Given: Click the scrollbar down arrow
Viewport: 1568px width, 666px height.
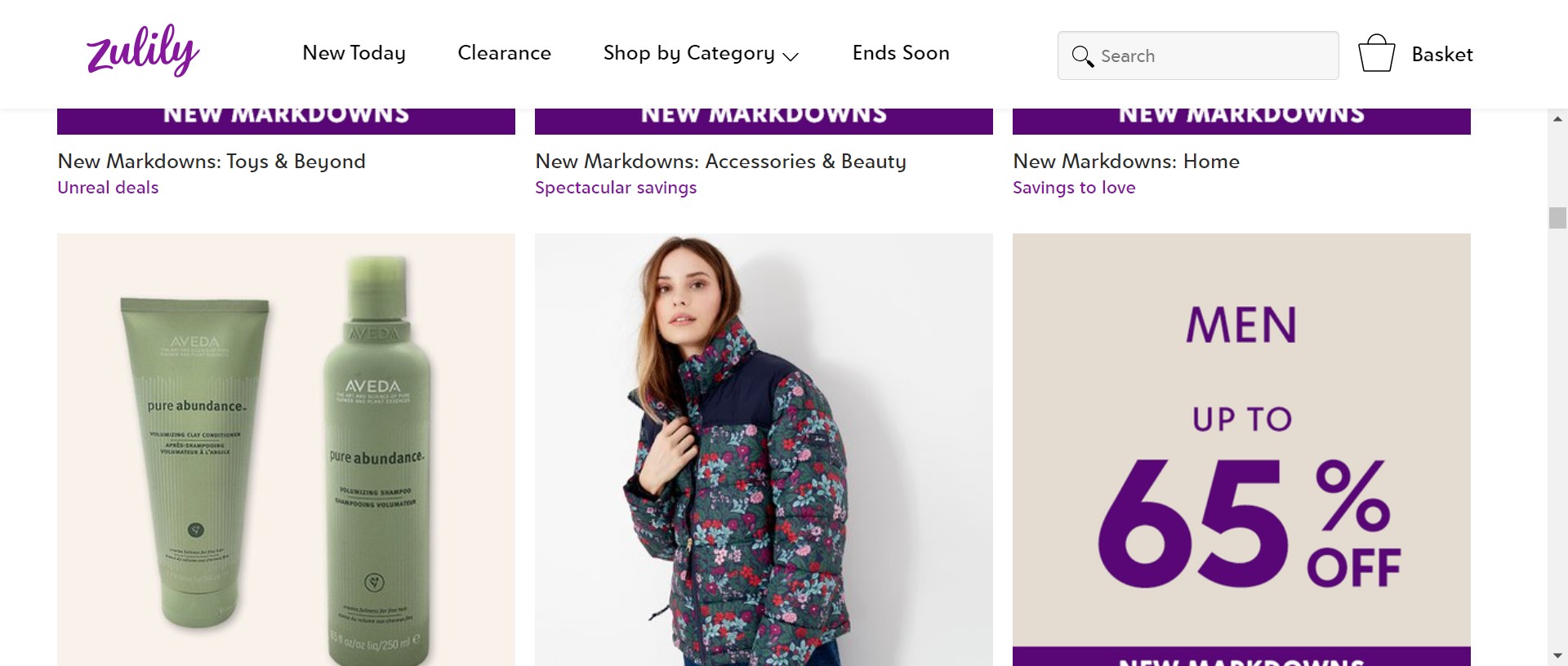Looking at the screenshot, I should point(1557,655).
